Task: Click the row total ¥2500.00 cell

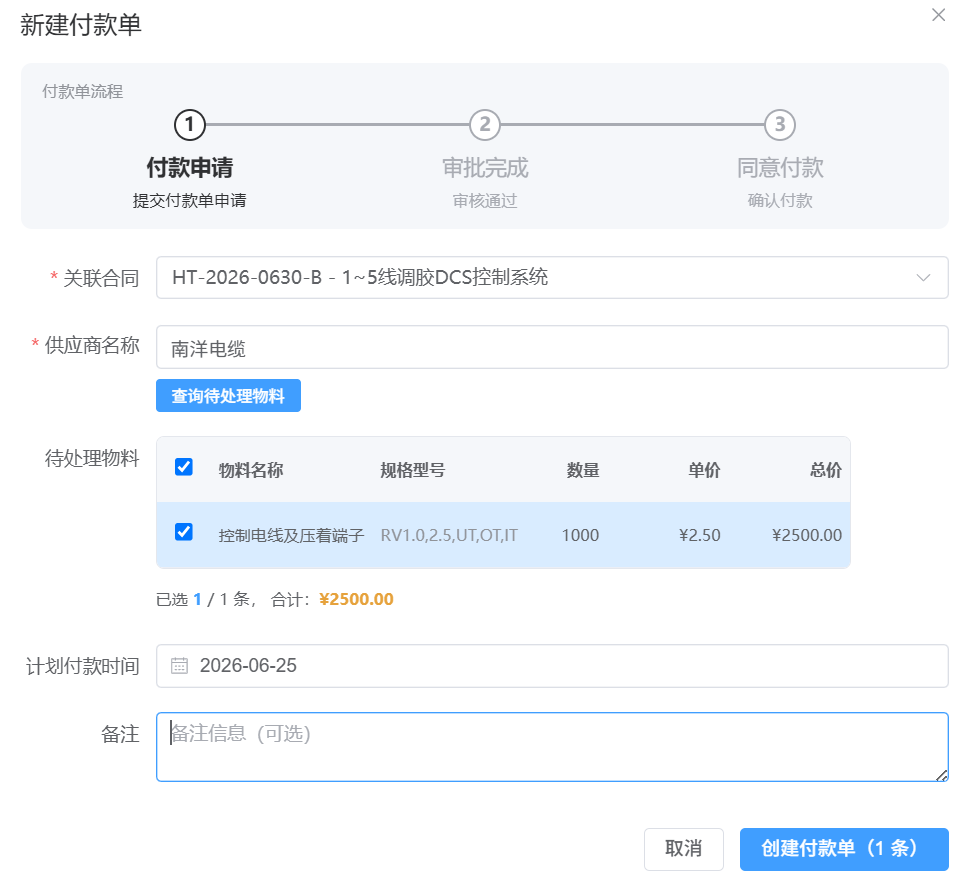Action: pos(806,535)
